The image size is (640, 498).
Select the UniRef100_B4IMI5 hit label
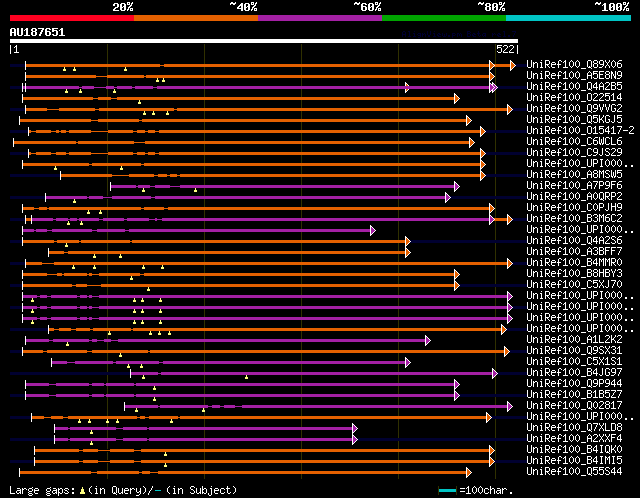574,461
